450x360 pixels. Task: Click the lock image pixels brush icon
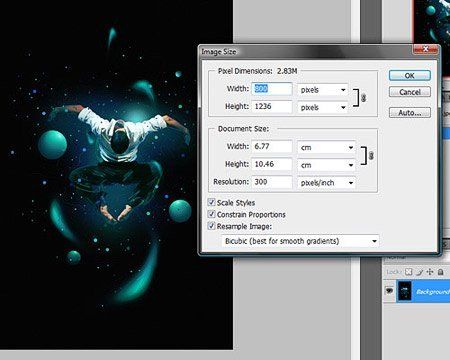pos(420,272)
